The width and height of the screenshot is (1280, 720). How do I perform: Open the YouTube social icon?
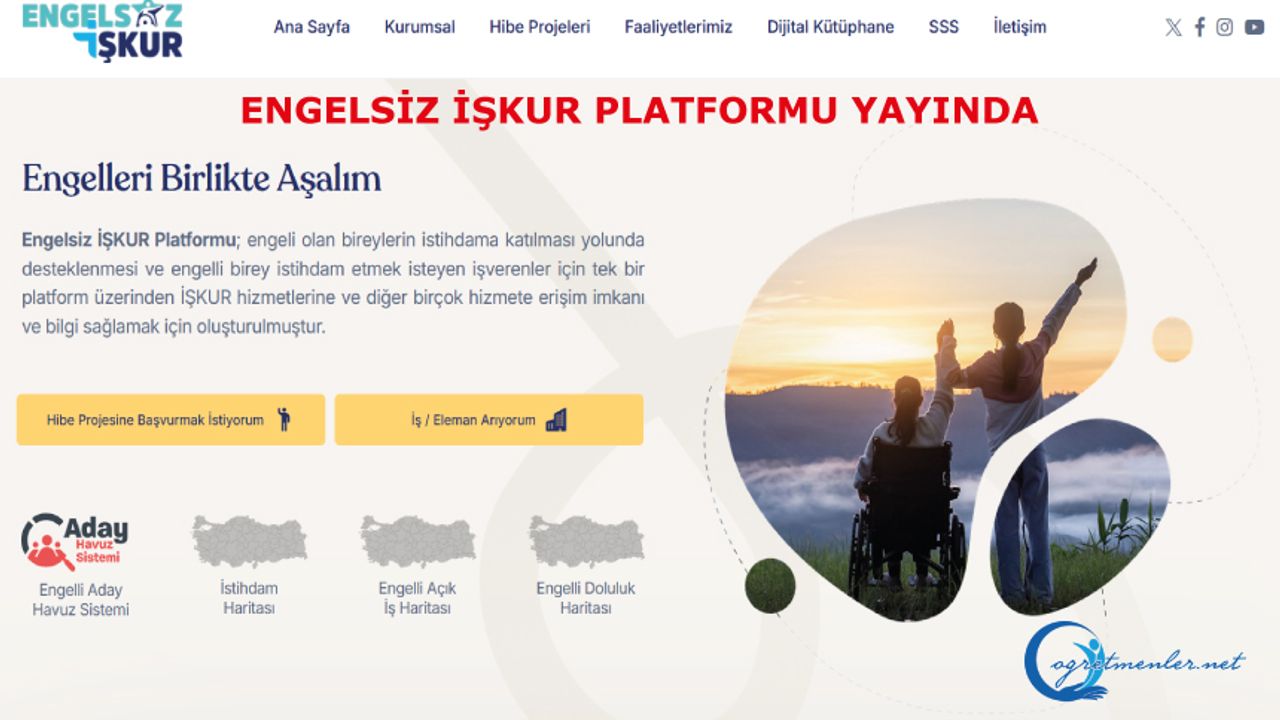tap(1254, 27)
